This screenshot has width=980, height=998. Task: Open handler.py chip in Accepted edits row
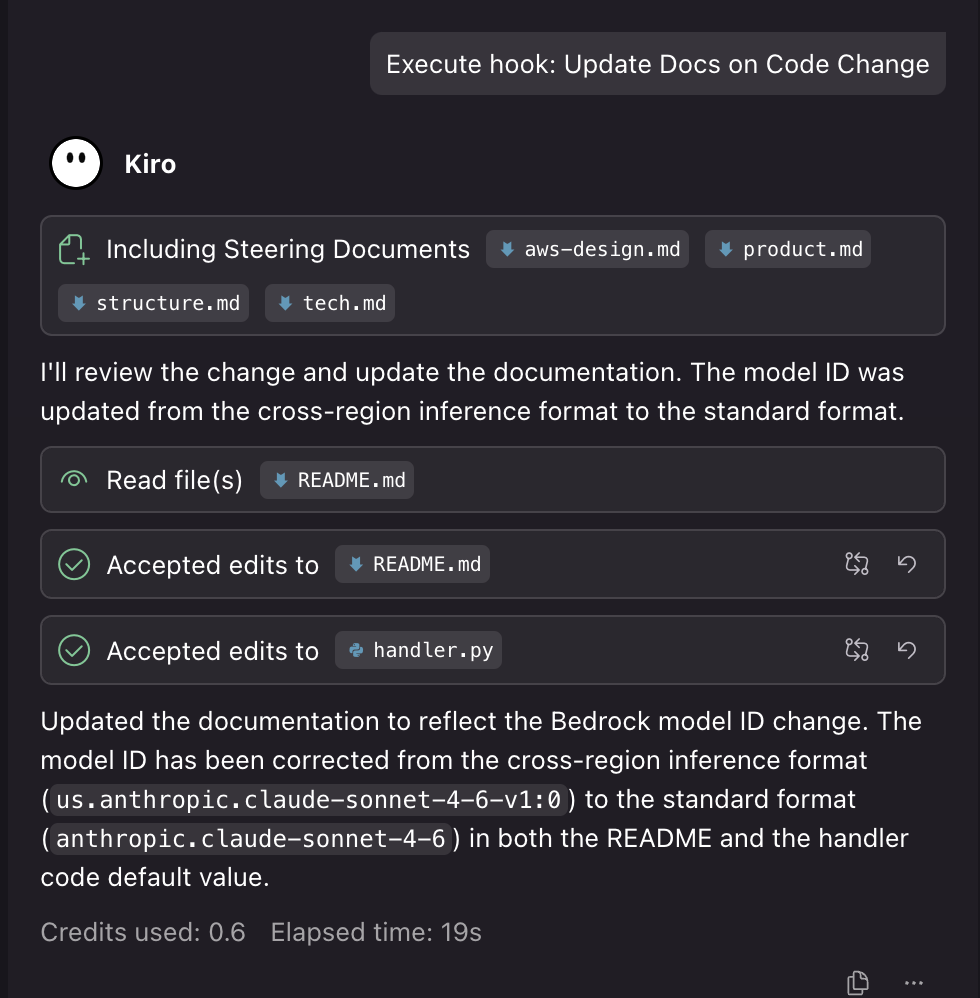(x=418, y=651)
